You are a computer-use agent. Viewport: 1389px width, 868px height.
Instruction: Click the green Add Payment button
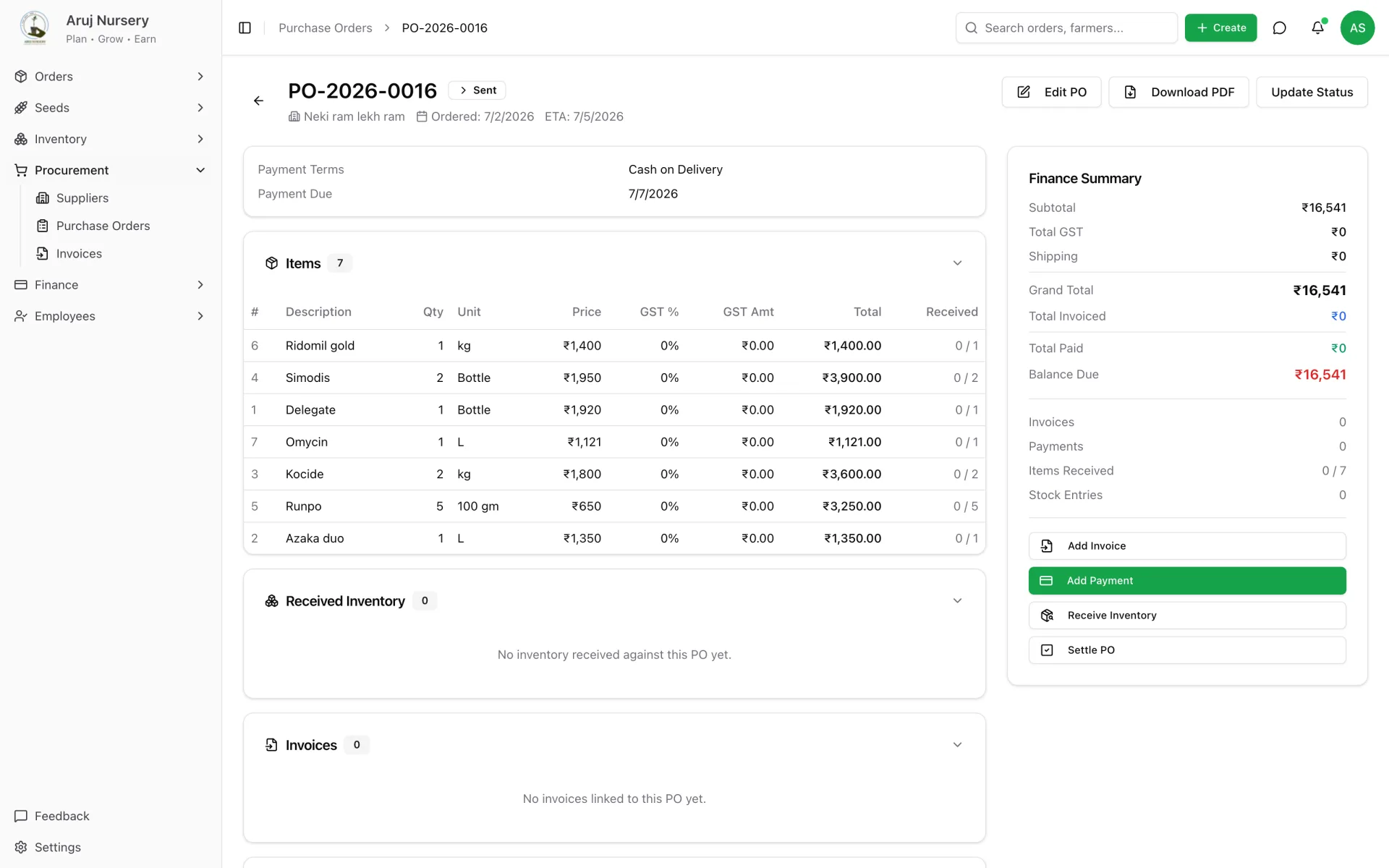click(x=1187, y=581)
